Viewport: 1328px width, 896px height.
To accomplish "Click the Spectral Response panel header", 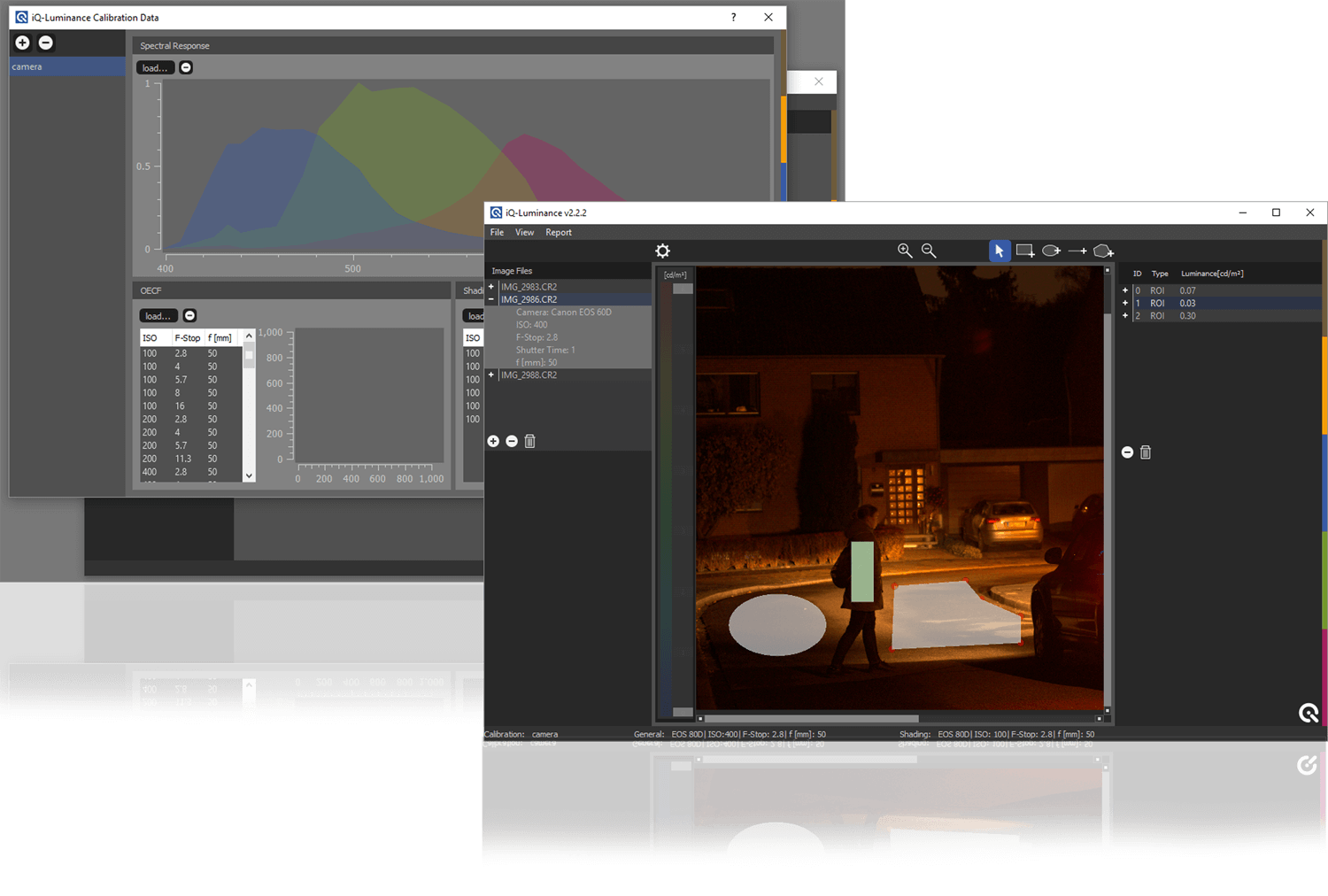I will point(453,45).
